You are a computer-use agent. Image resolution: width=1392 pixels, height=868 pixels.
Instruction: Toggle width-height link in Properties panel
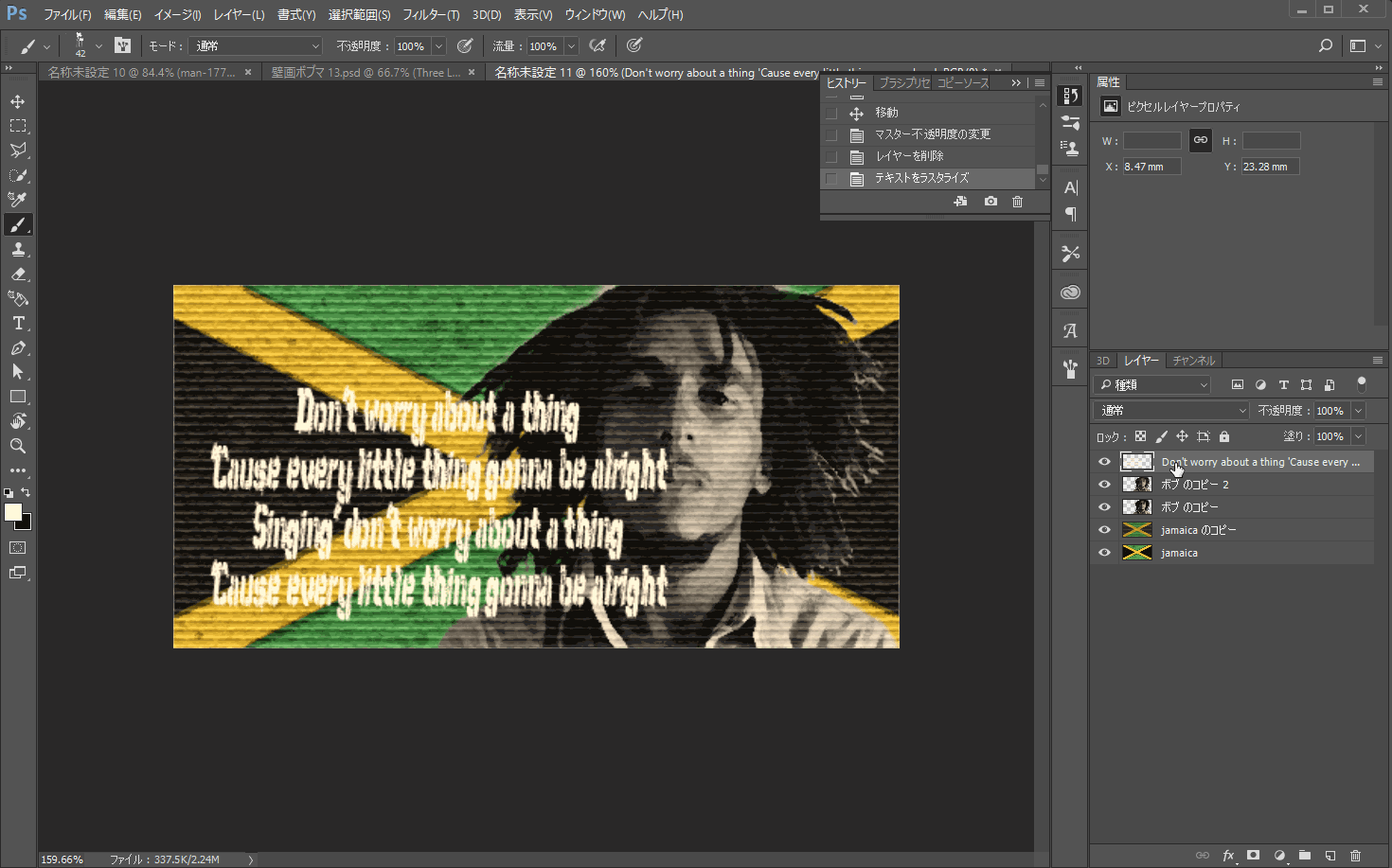point(1201,140)
